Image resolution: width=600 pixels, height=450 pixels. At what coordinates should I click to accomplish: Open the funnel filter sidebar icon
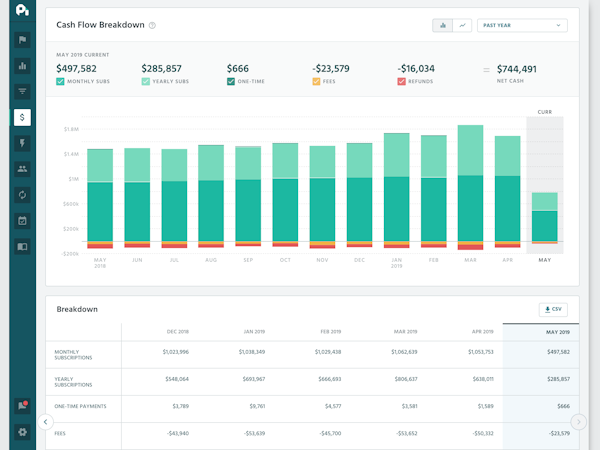pyautogui.click(x=22, y=91)
